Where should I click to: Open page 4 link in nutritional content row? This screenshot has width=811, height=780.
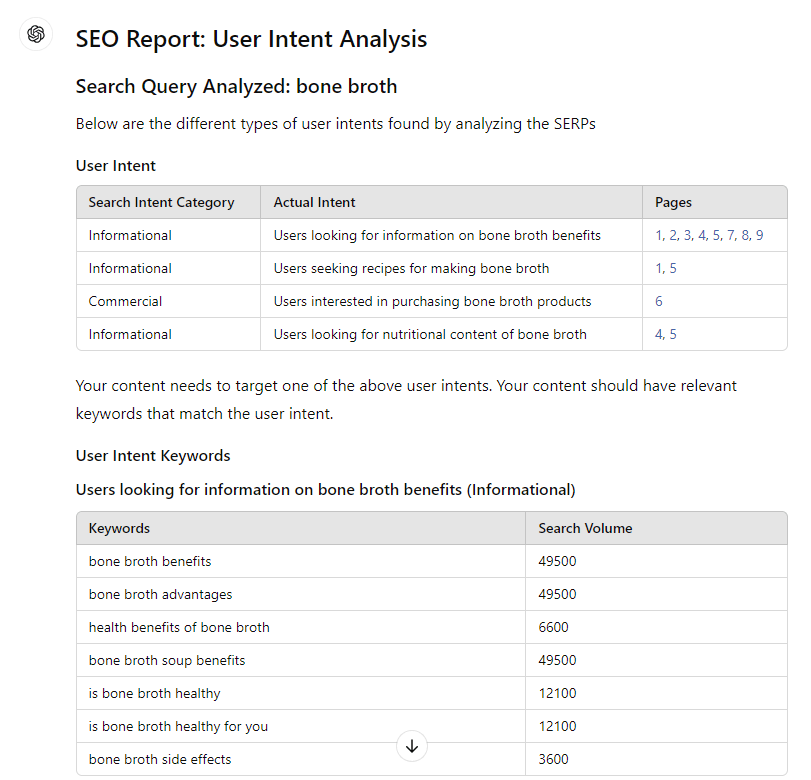click(x=659, y=335)
